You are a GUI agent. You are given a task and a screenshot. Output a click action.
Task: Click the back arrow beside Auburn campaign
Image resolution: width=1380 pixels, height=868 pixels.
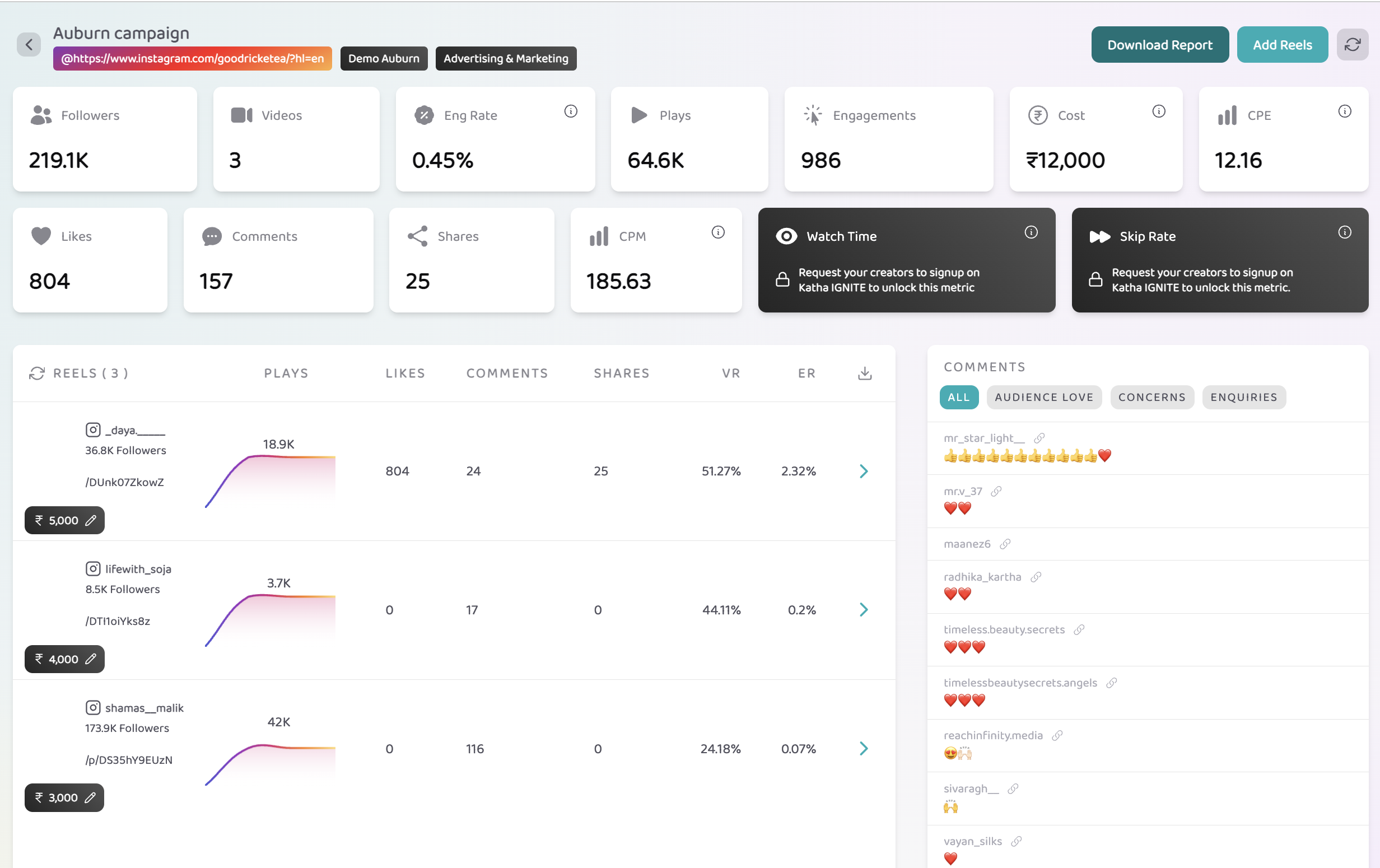point(29,45)
